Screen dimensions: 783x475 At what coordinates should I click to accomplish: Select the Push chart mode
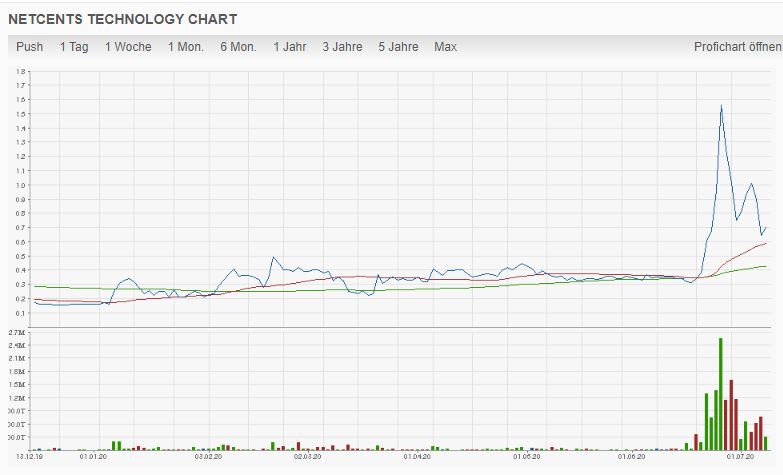tap(29, 47)
